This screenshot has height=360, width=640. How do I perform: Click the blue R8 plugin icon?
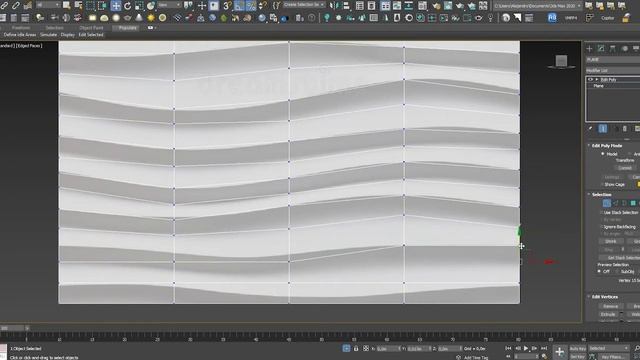click(x=552, y=18)
